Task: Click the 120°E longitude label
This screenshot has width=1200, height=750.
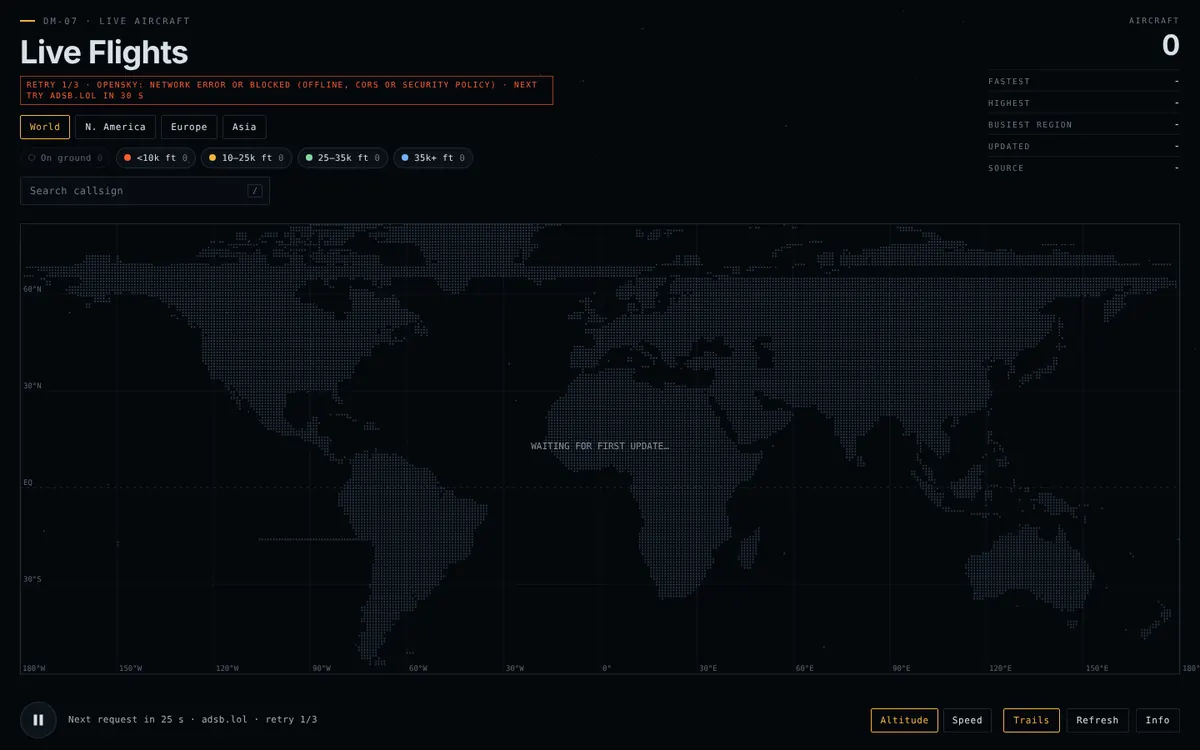Action: pos(1000,668)
